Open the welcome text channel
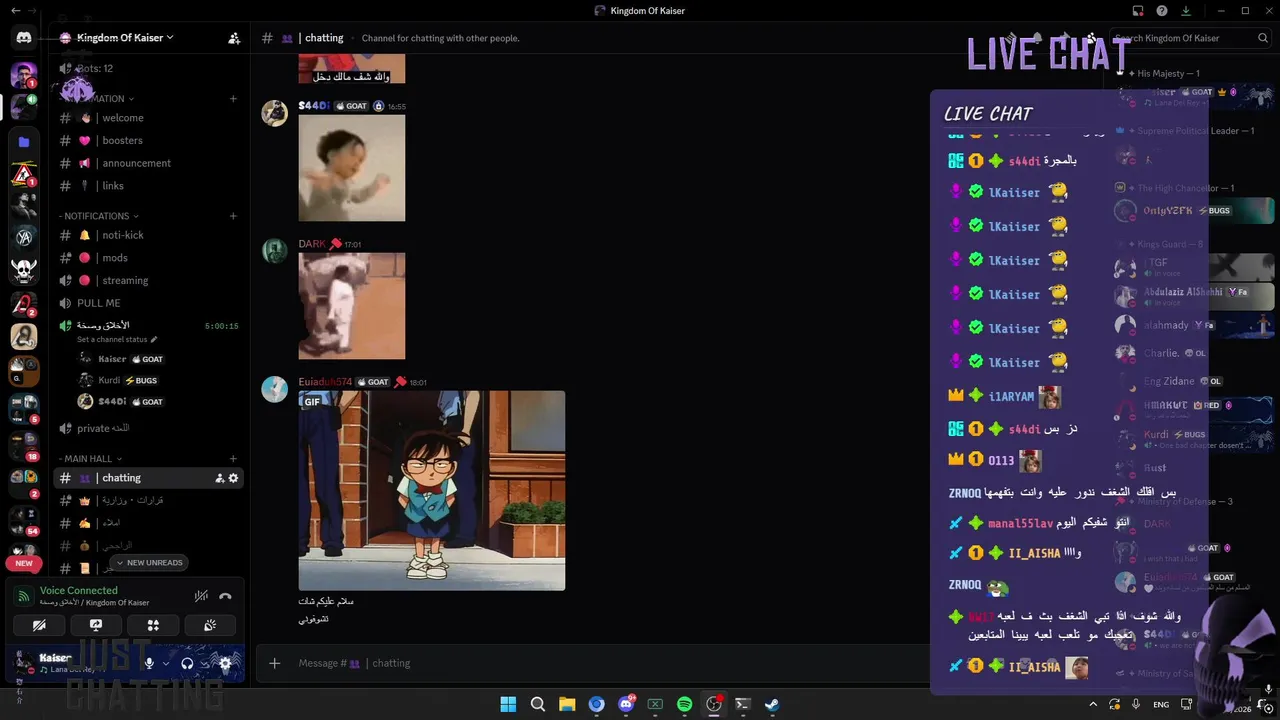 (x=150, y=118)
